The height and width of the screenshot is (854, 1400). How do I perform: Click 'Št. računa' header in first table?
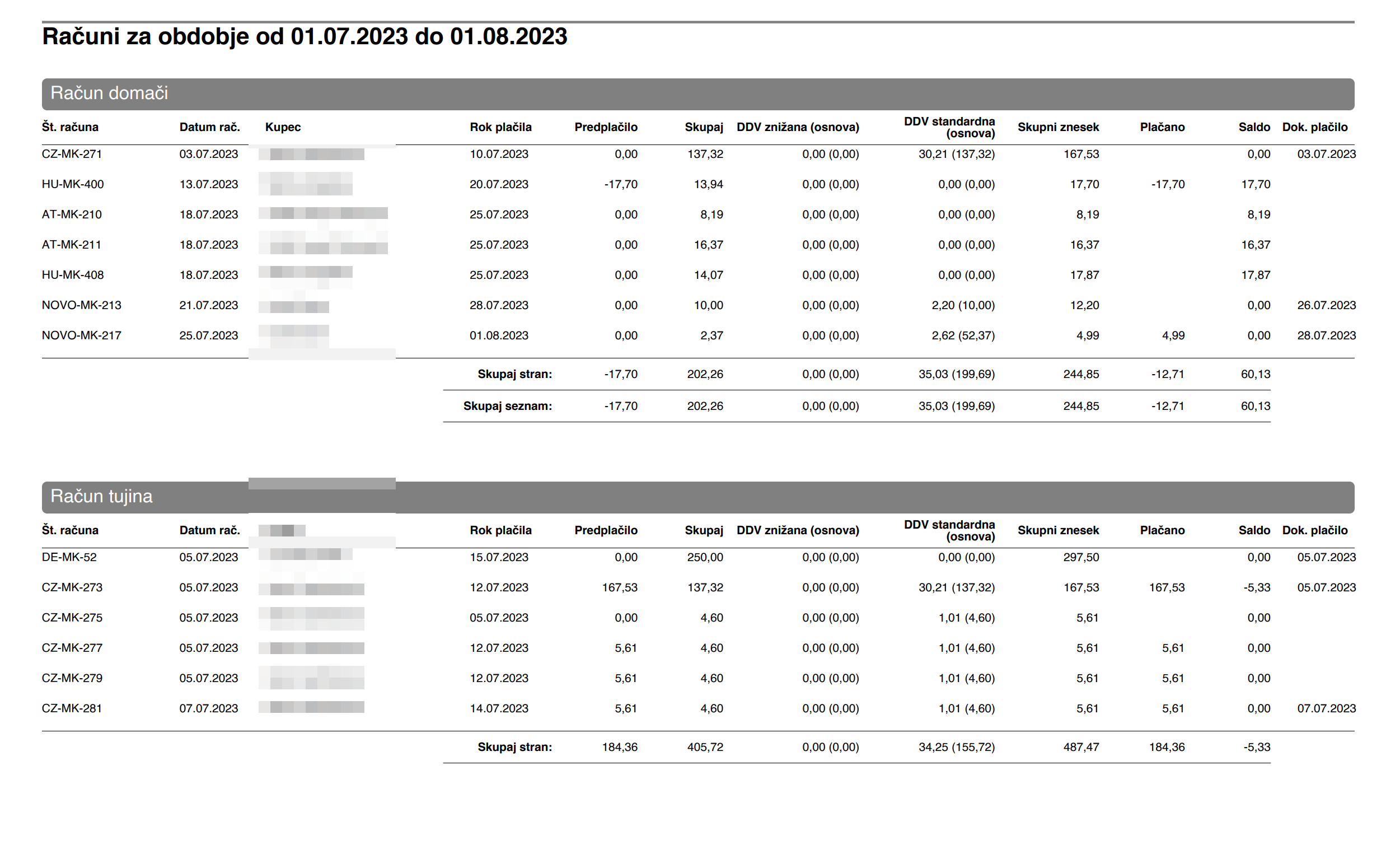70,127
